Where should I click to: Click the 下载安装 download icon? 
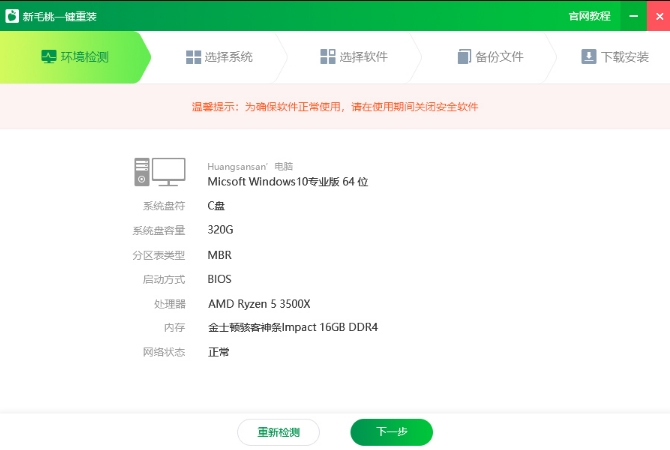point(588,56)
